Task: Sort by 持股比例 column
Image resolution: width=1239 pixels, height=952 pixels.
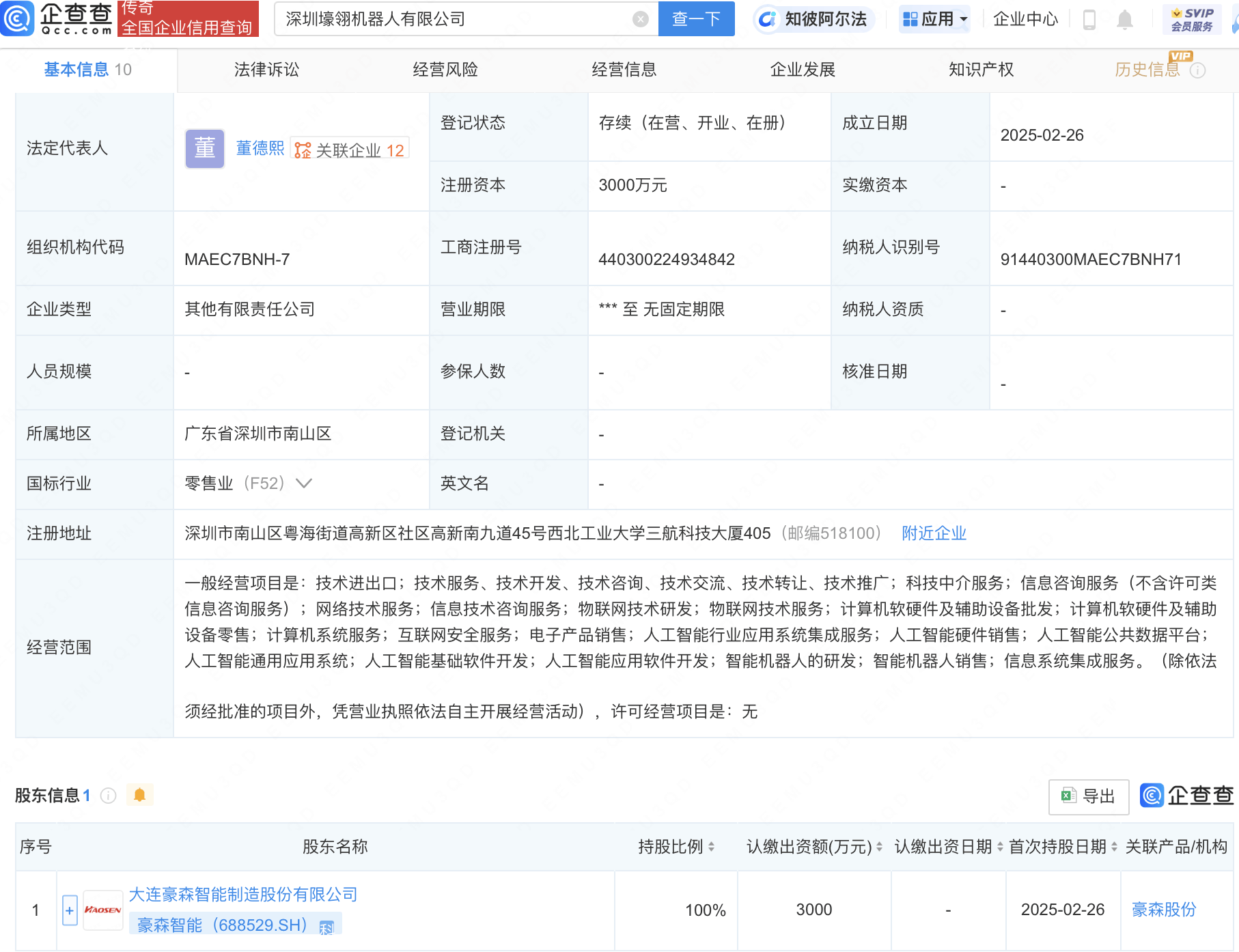Action: (x=711, y=847)
